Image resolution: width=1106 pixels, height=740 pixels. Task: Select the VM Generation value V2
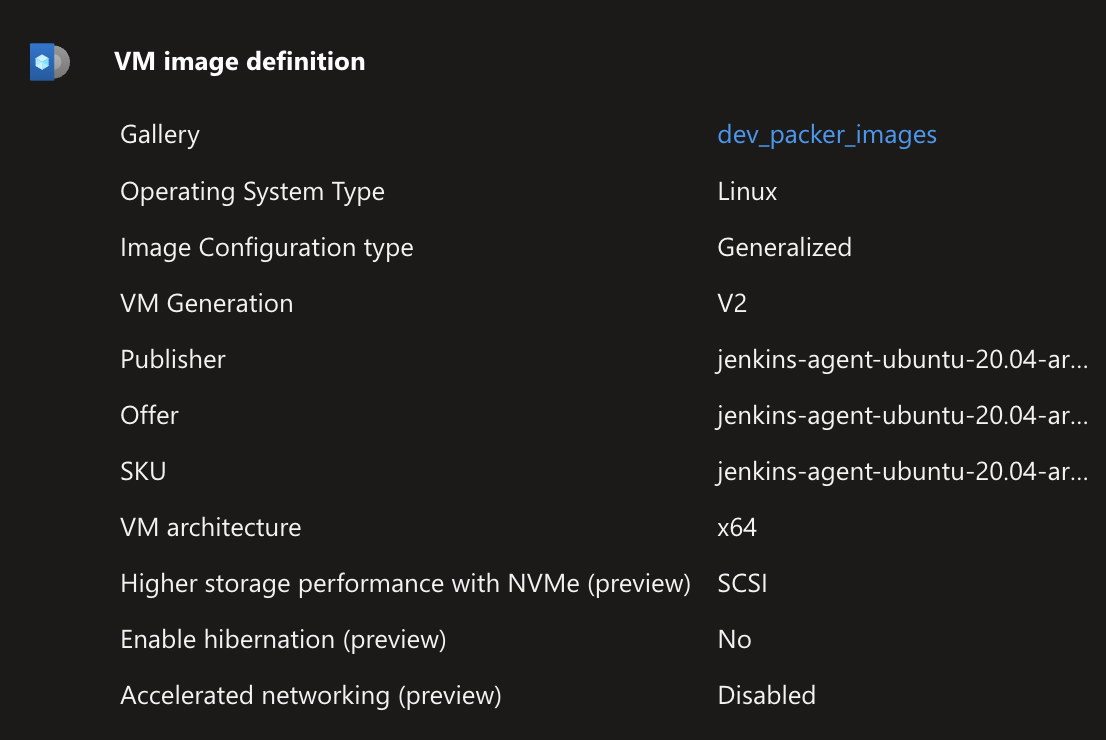[x=731, y=303]
